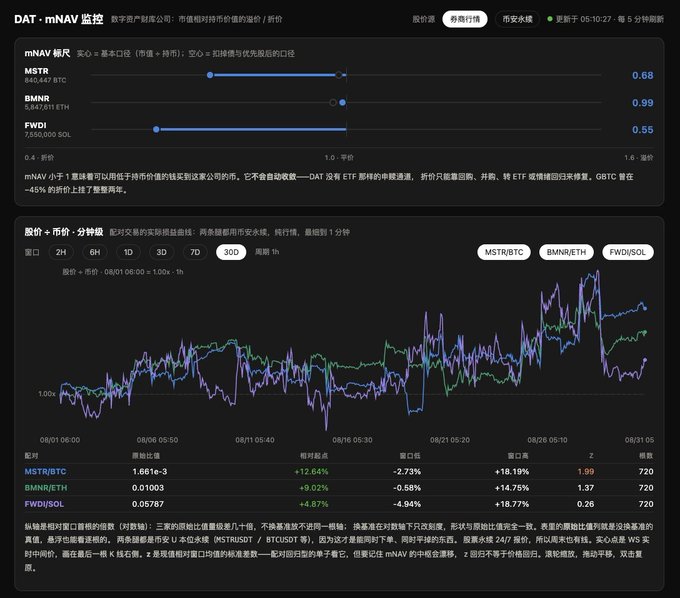680x598 pixels.
Task: Toggle the BMNR/ETH series pill
Action: (566, 252)
